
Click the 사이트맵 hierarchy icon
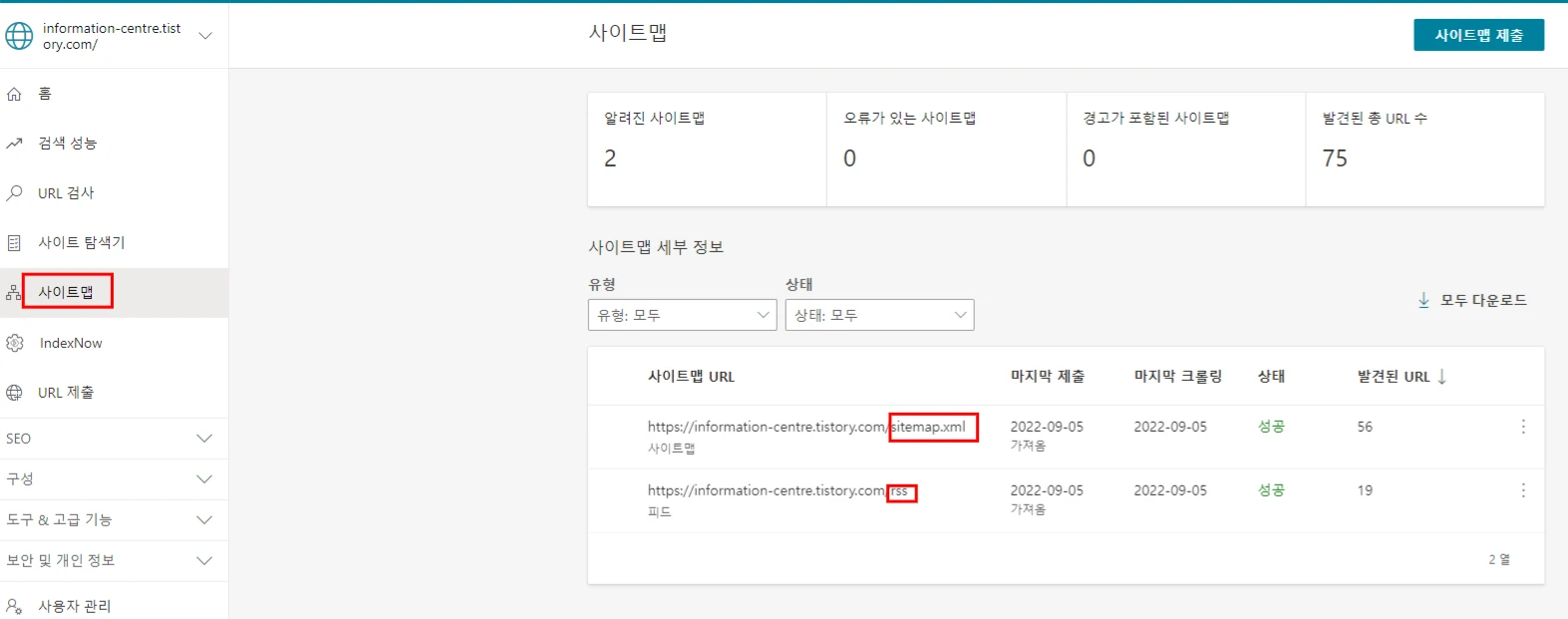click(x=14, y=292)
